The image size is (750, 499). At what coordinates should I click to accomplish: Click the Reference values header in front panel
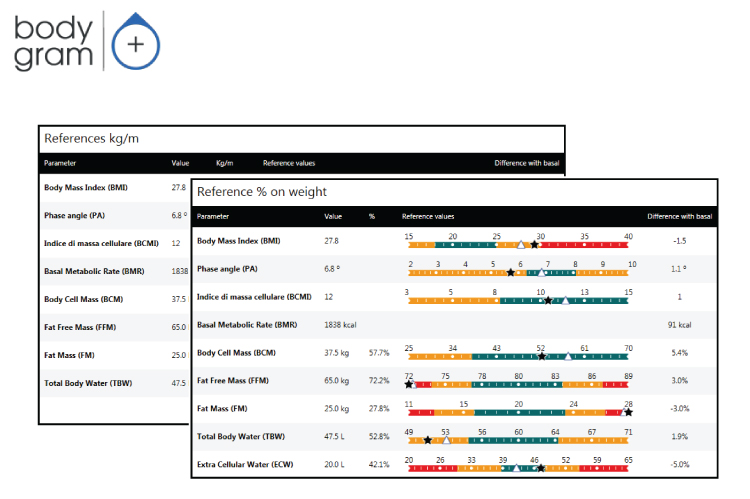(427, 215)
